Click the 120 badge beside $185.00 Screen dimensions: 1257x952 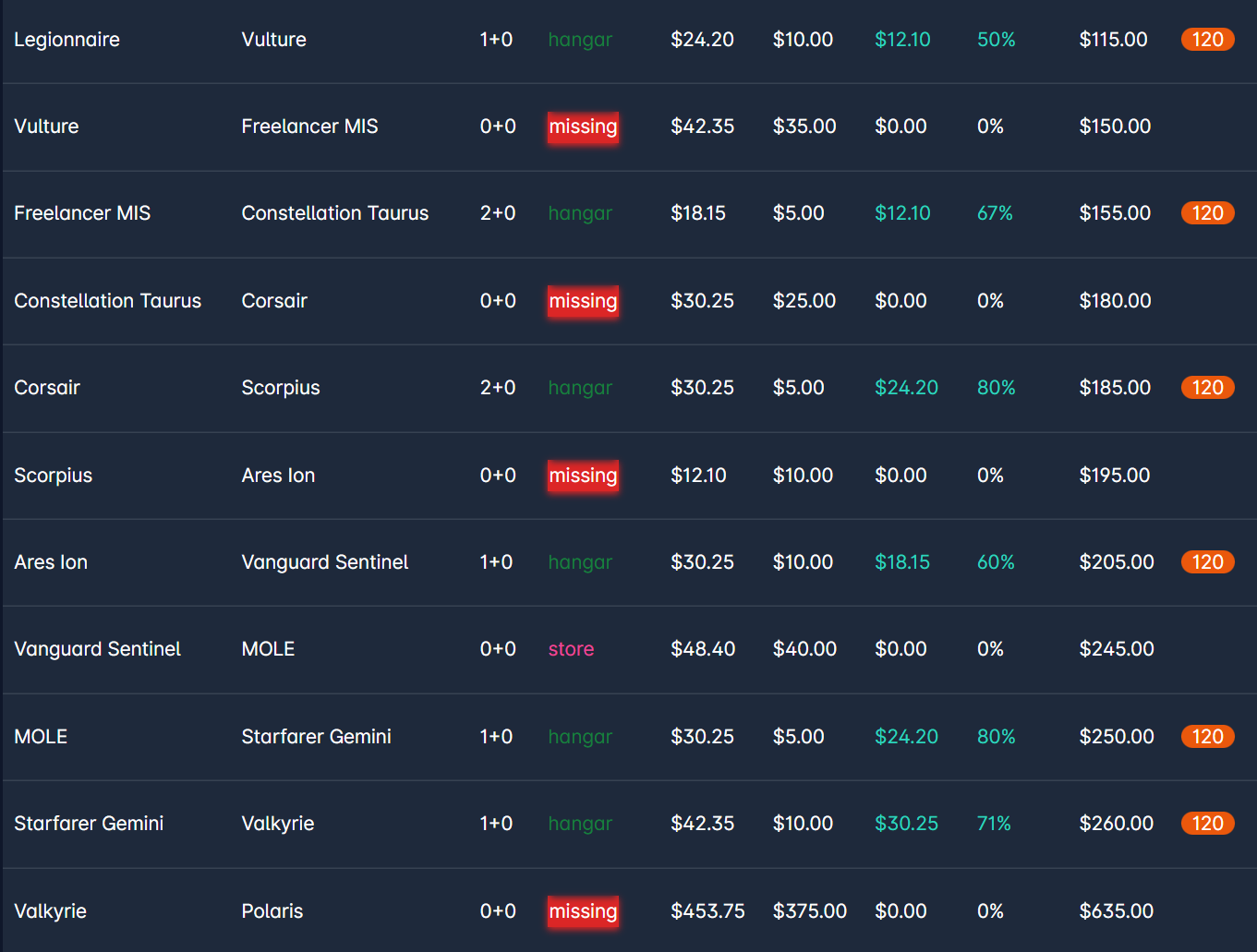pyautogui.click(x=1207, y=388)
